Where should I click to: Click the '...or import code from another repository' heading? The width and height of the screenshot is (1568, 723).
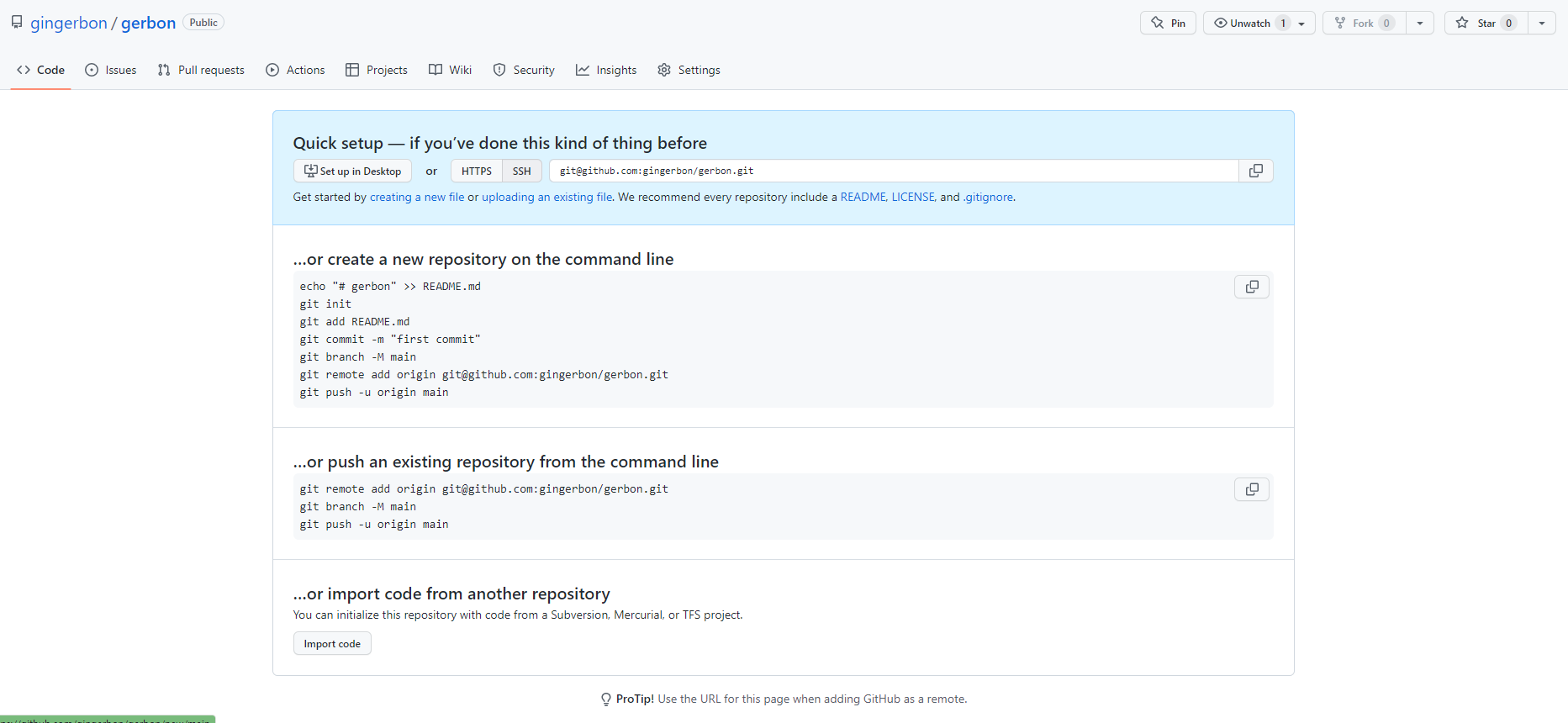tap(451, 594)
